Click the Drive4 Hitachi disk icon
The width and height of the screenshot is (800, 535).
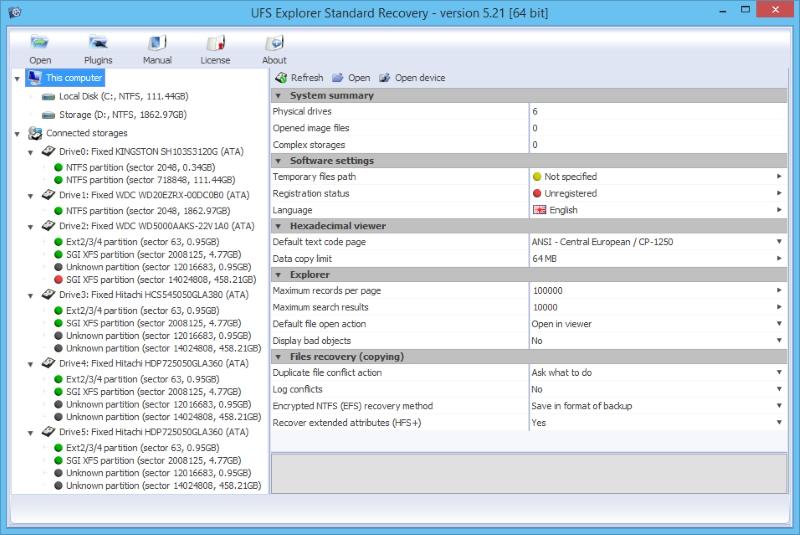click(48, 363)
